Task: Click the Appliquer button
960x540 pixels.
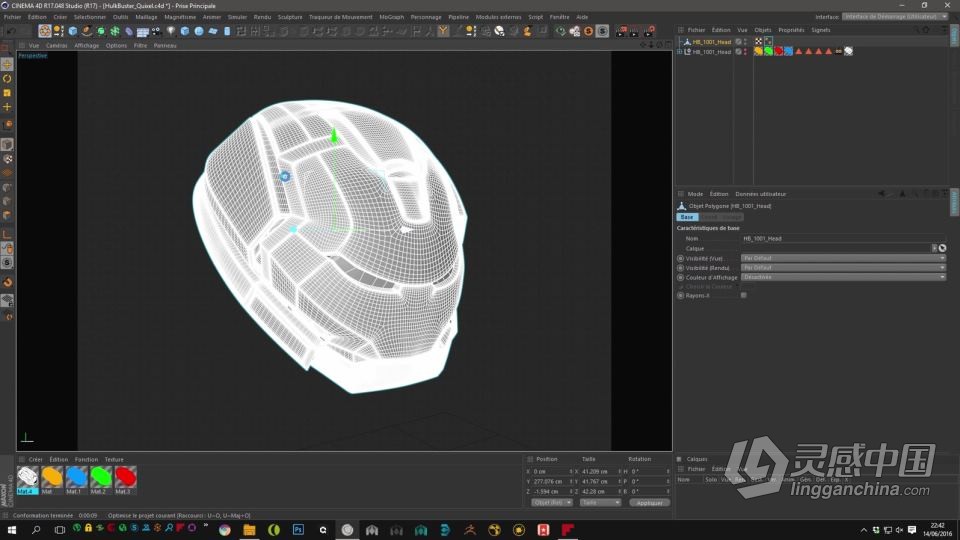Action: (650, 503)
